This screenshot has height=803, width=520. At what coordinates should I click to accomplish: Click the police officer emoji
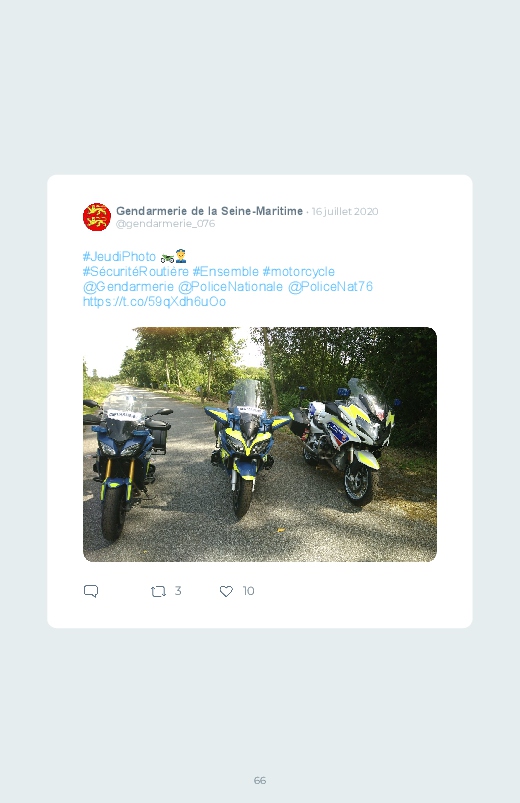coord(180,256)
